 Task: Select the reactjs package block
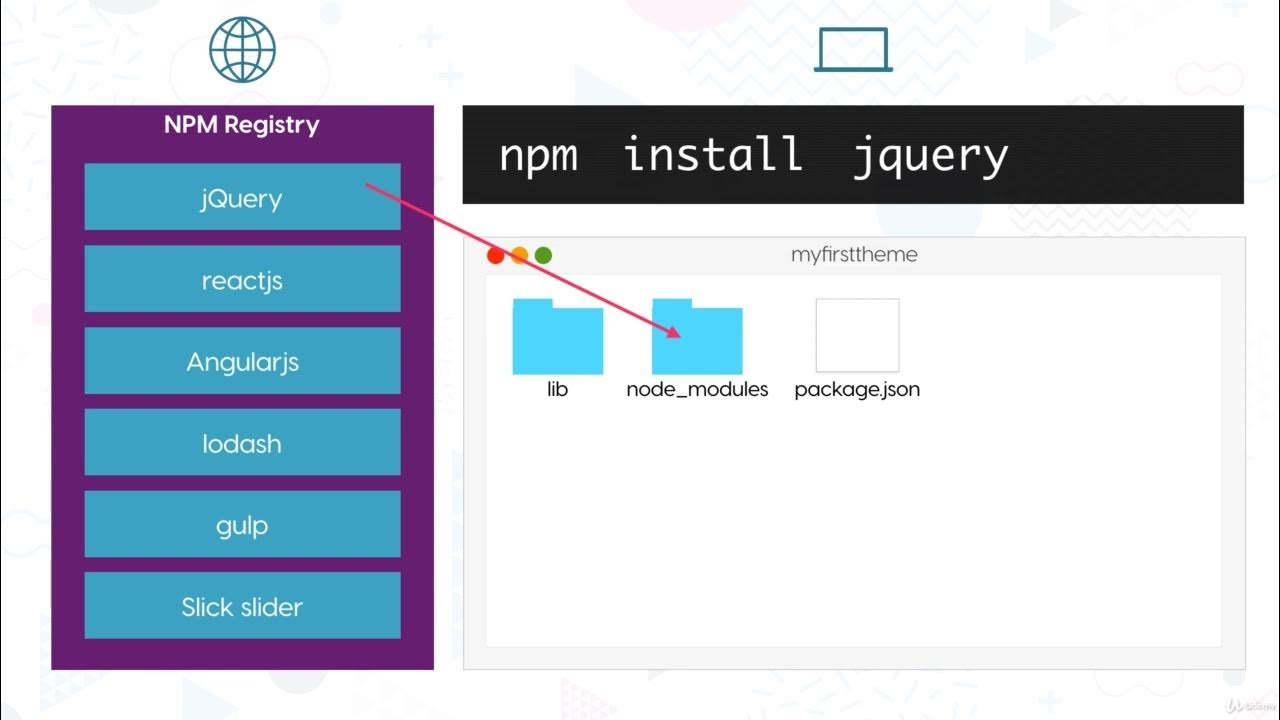point(242,279)
